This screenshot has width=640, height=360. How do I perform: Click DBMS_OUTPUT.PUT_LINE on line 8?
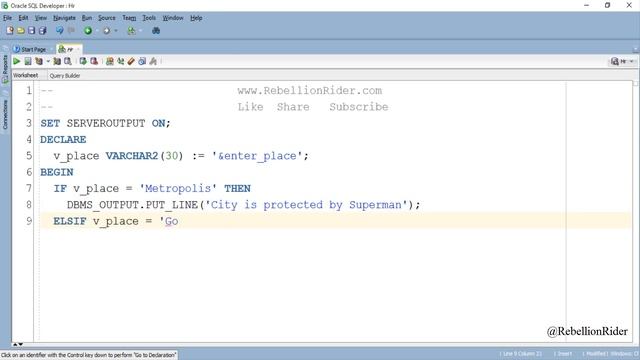(132, 205)
